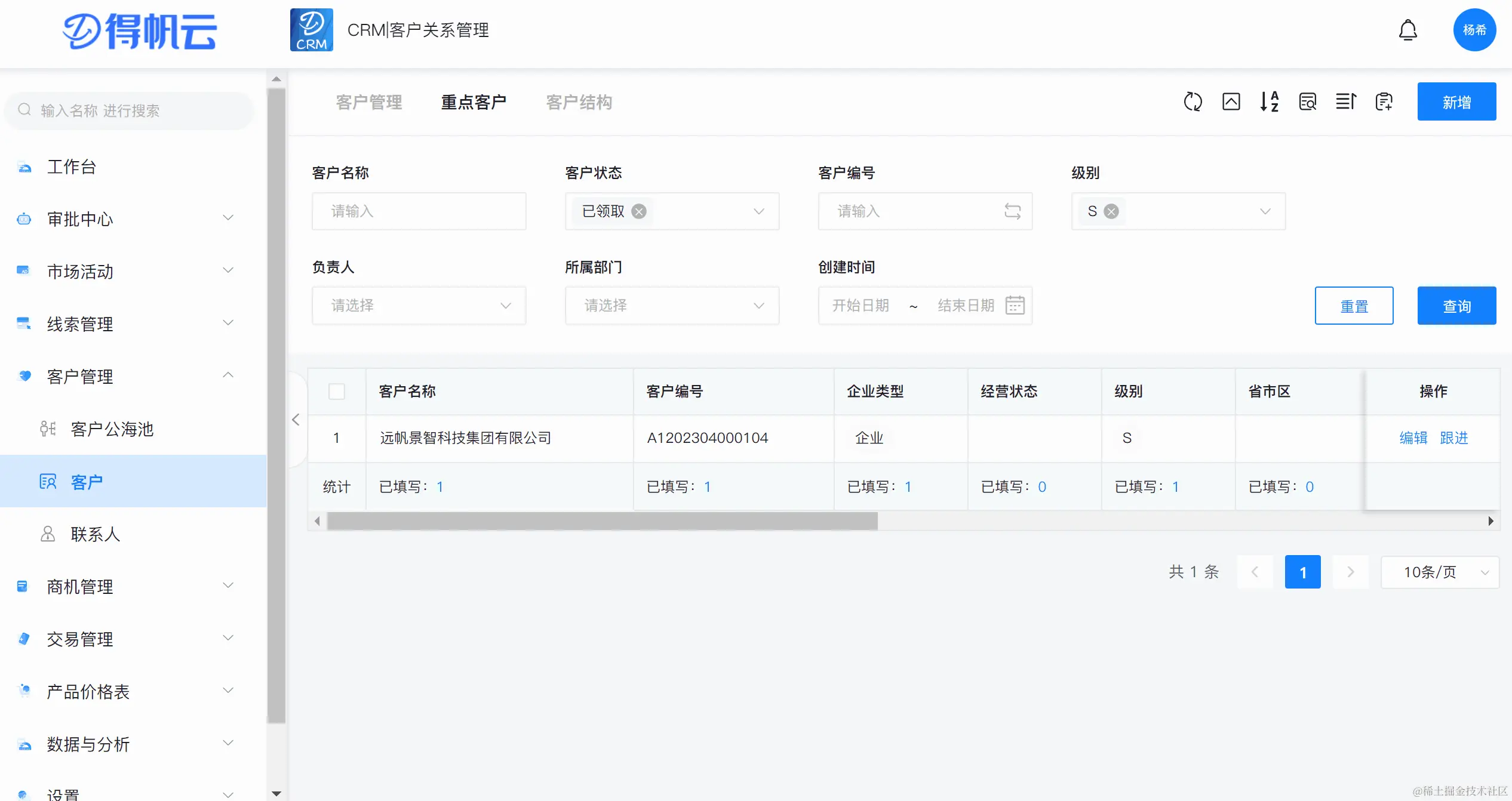Select 客户公海池 in sidebar
The height and width of the screenshot is (801, 1512).
pos(112,429)
